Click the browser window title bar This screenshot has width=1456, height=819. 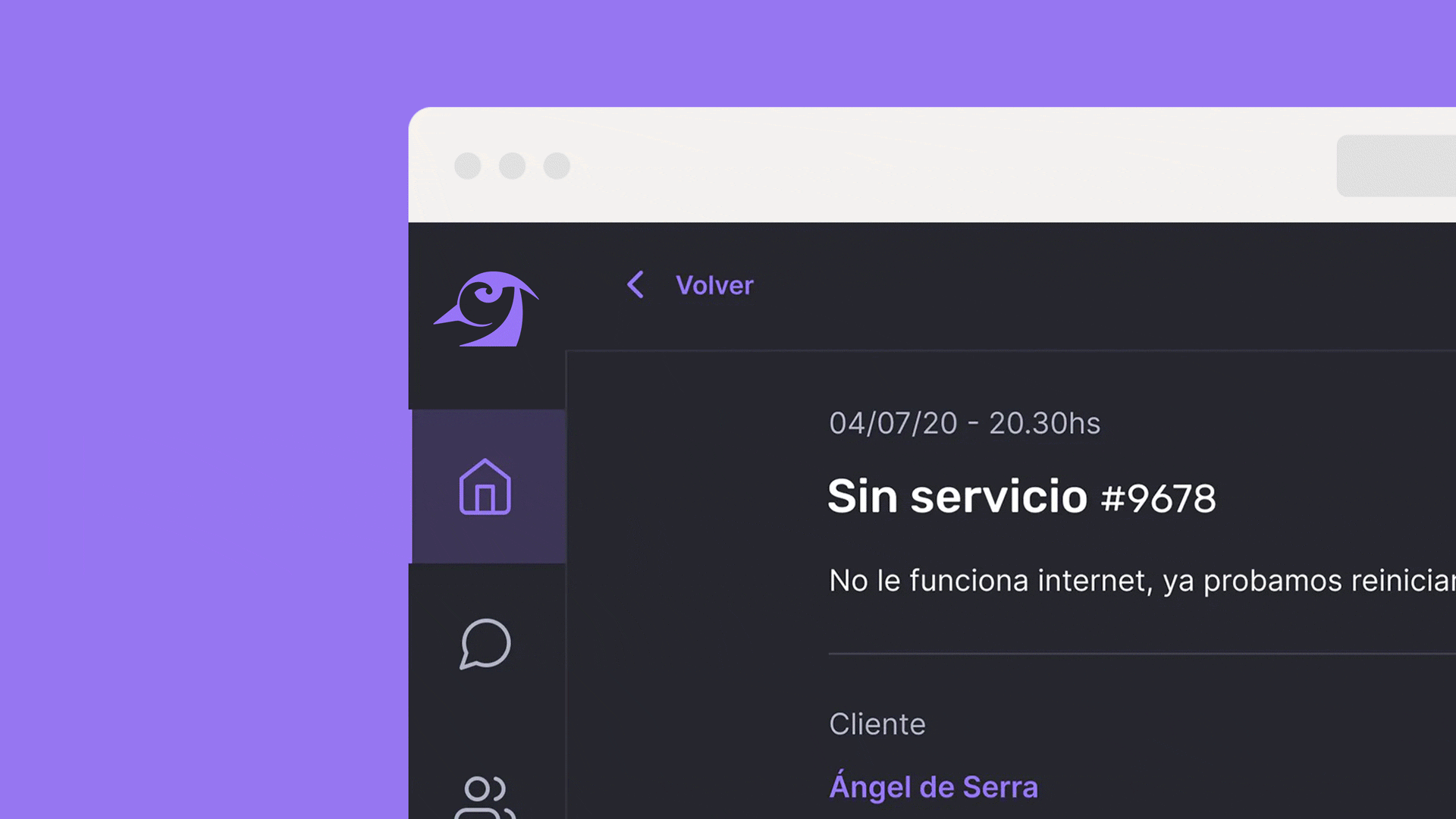932,165
